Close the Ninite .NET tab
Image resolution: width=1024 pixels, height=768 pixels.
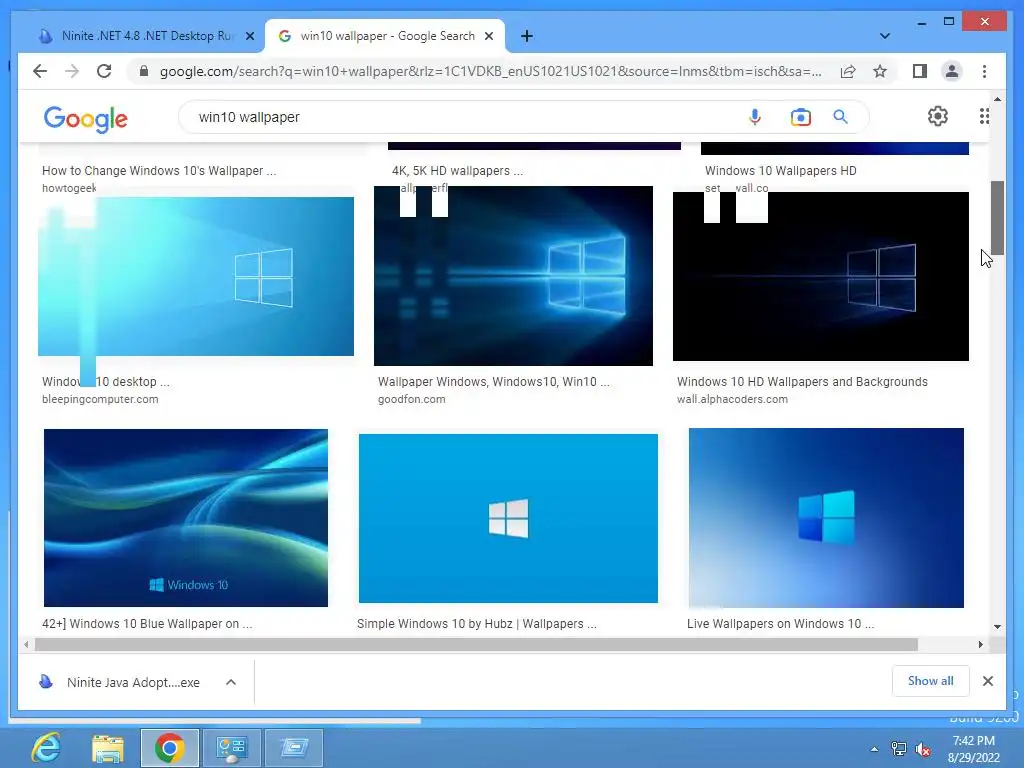pyautogui.click(x=249, y=36)
